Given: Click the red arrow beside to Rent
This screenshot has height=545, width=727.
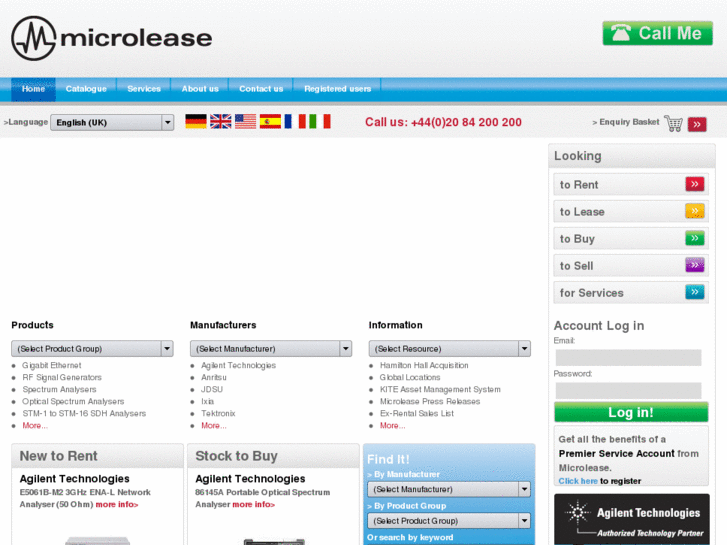Looking at the screenshot, I should click(695, 184).
